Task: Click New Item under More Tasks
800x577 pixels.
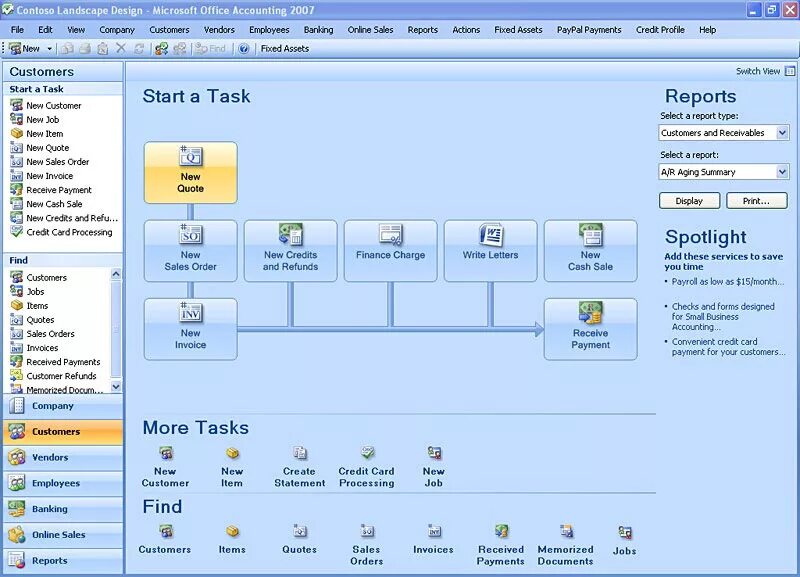Action: [232, 467]
